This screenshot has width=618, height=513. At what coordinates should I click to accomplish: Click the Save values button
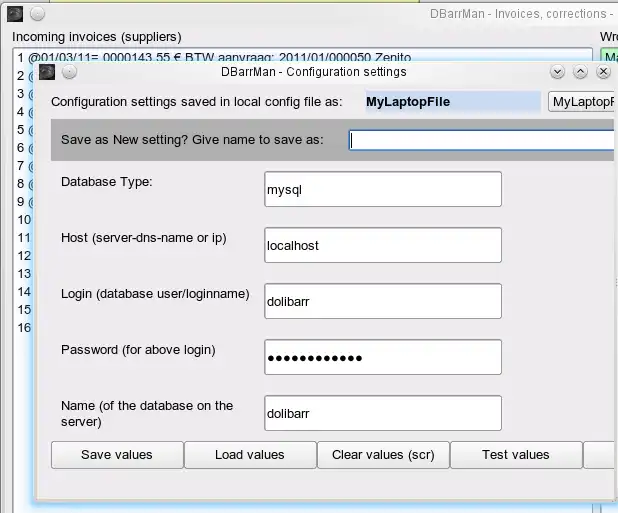pyautogui.click(x=117, y=455)
